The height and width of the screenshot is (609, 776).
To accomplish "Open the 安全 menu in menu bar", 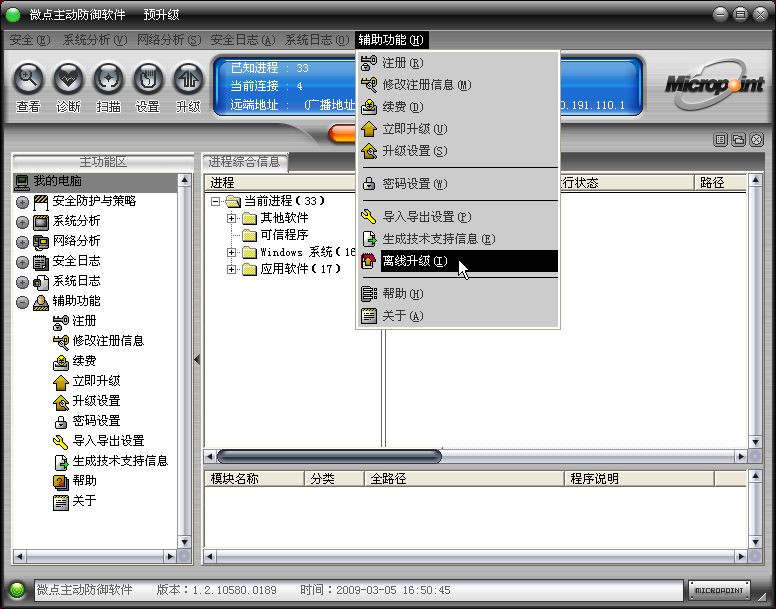I will click(30, 40).
